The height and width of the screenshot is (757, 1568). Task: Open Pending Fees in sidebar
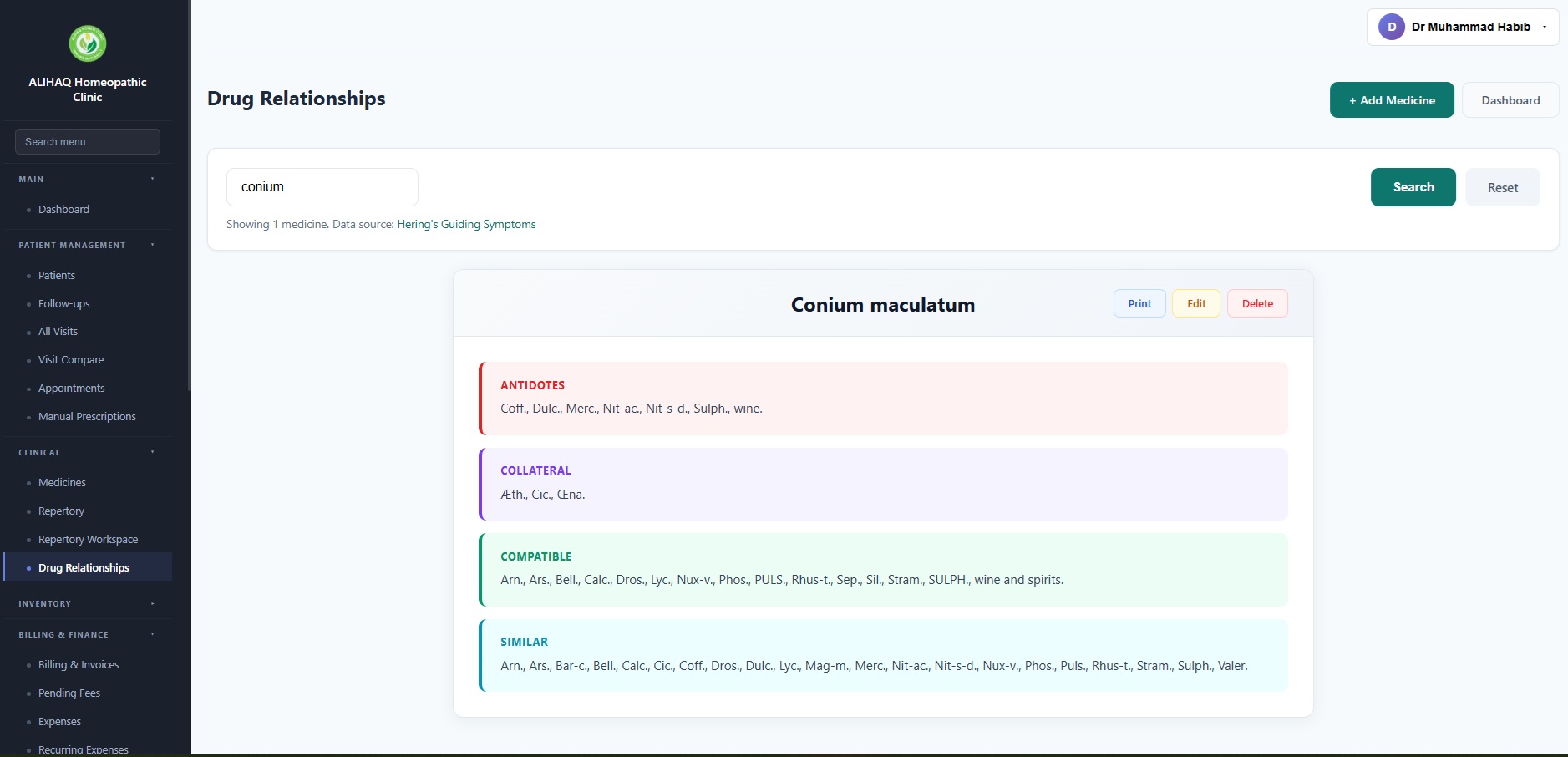coord(88,693)
